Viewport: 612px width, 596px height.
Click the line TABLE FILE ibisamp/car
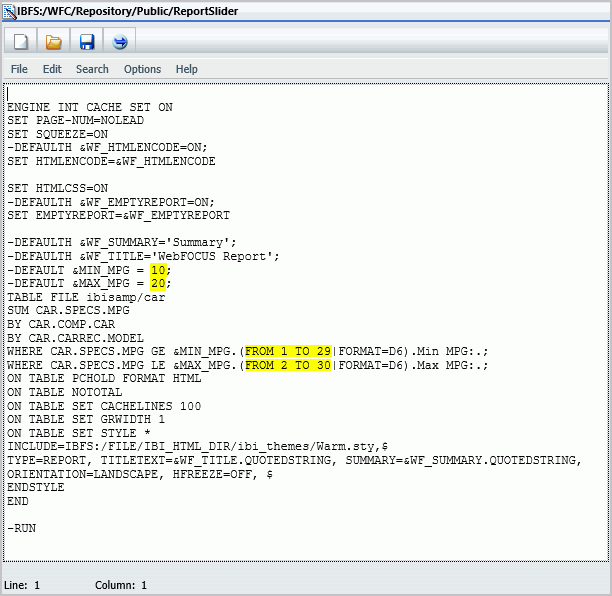pos(86,297)
